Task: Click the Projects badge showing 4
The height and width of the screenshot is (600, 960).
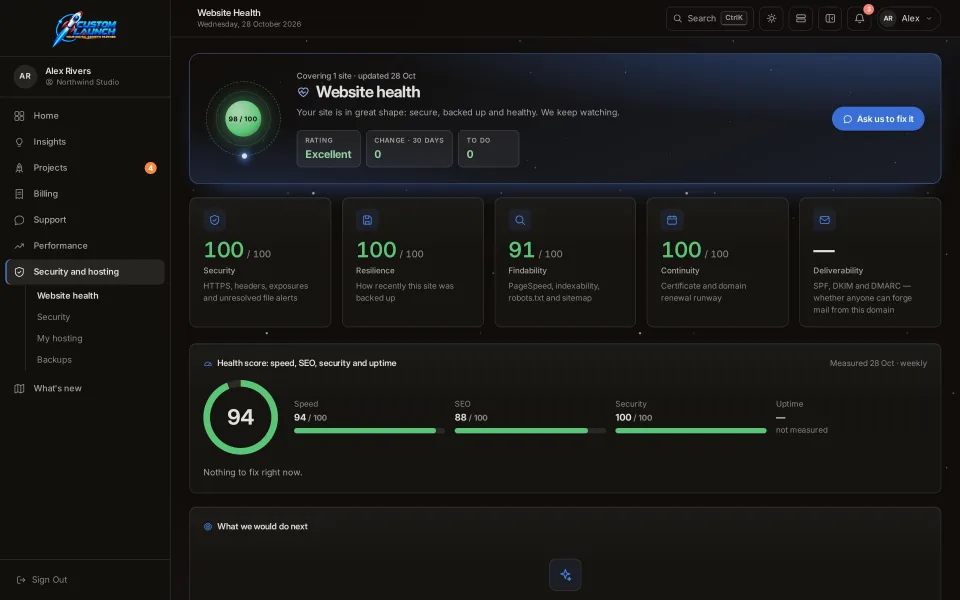Action: [151, 168]
